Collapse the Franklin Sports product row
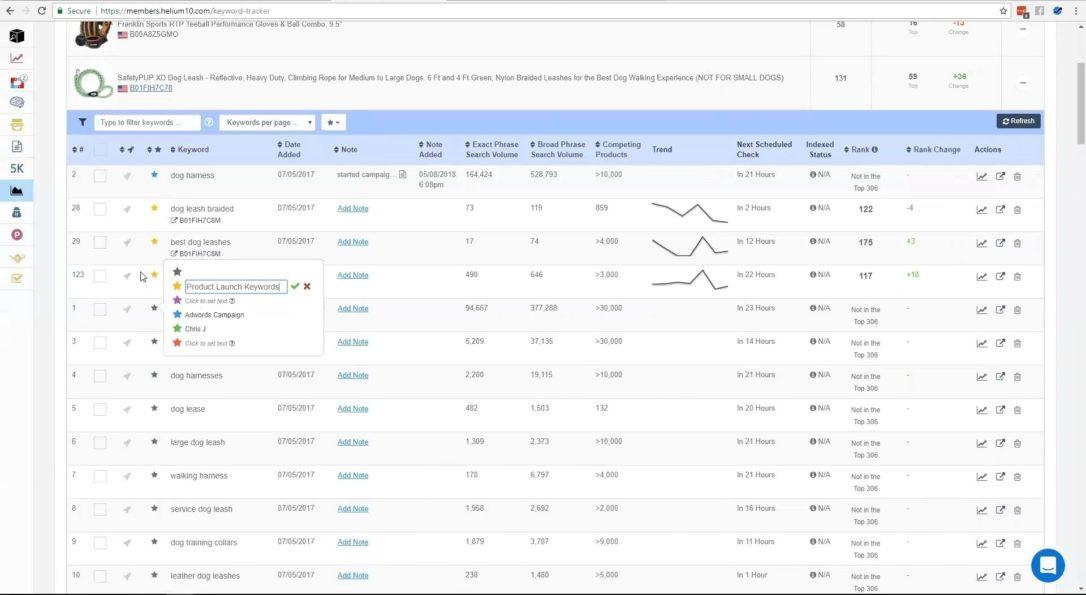The height and width of the screenshot is (595, 1086). pyautogui.click(x=1023, y=29)
